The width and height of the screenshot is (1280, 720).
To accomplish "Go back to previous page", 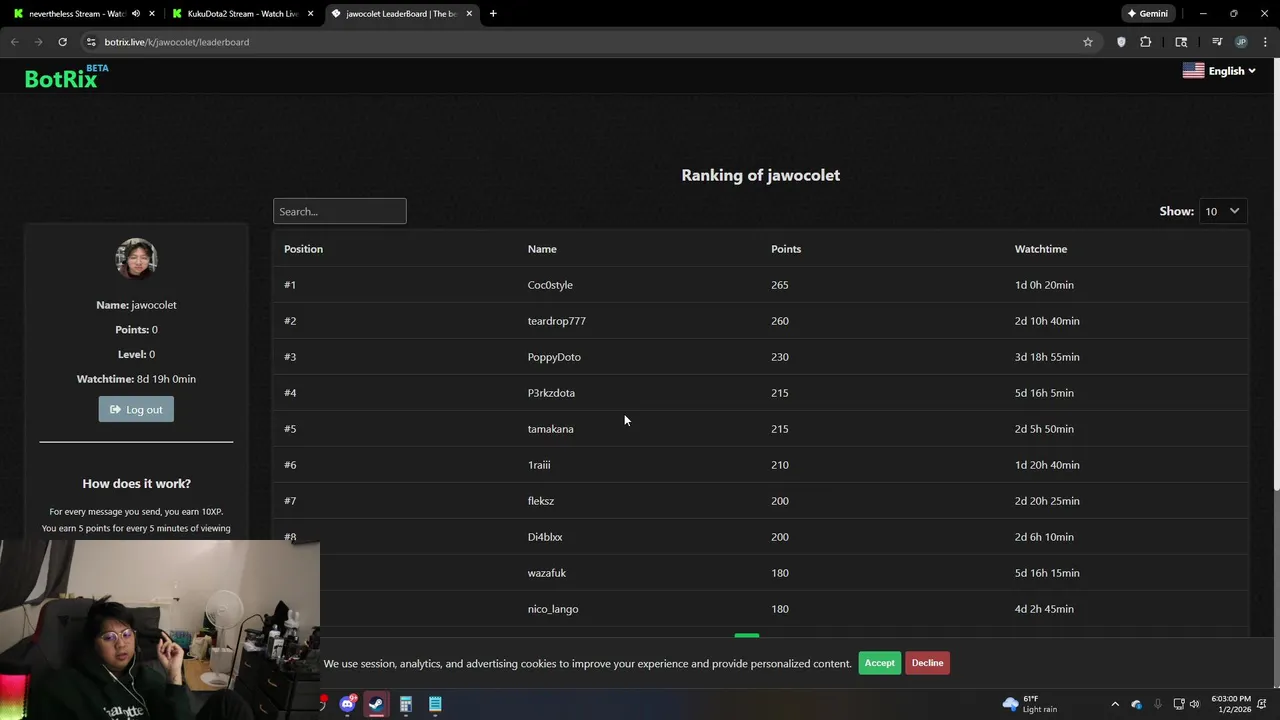I will point(14,42).
